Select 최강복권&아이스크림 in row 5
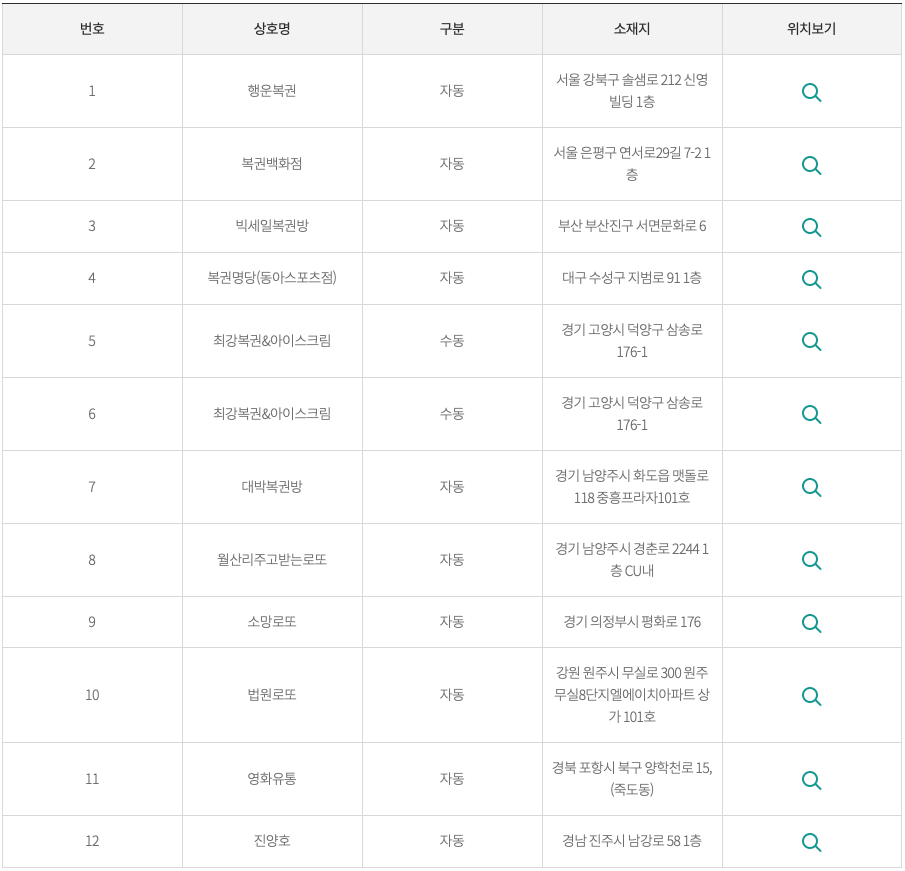905x871 pixels. pos(272,341)
